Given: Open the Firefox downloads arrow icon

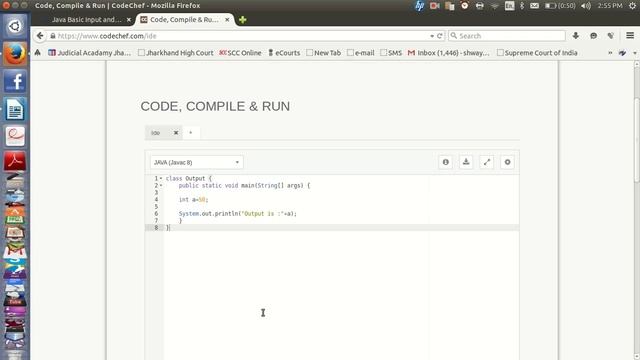Looking at the screenshot, I should [x=576, y=36].
